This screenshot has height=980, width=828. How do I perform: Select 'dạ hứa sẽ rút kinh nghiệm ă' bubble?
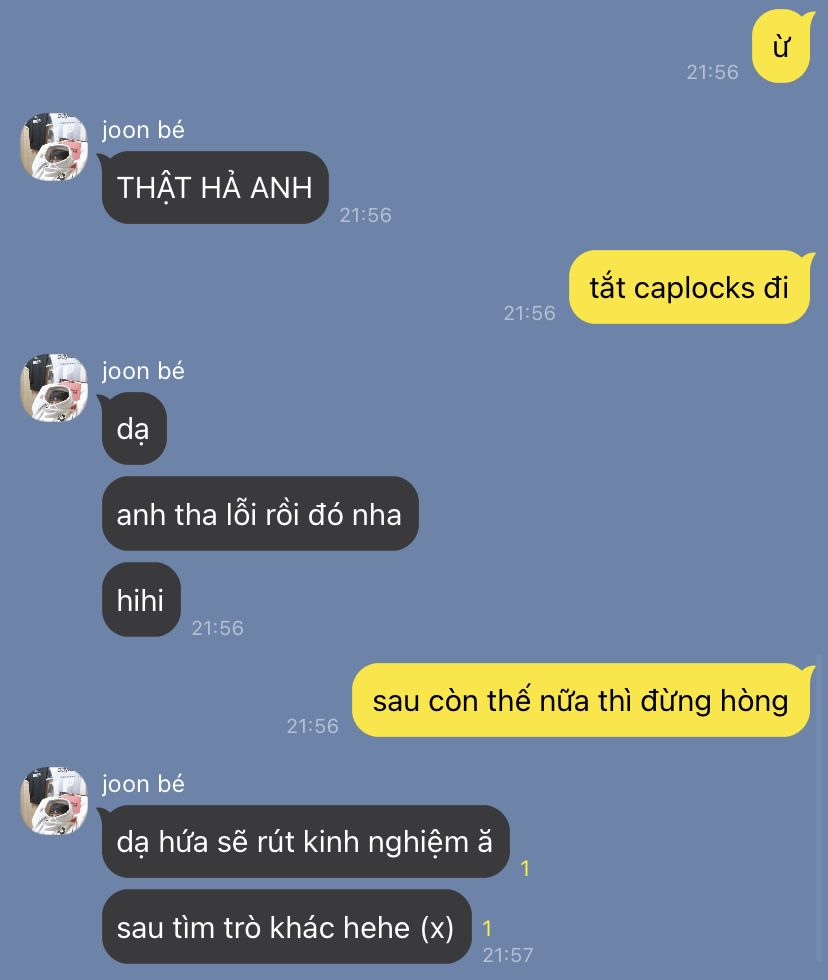tap(305, 841)
